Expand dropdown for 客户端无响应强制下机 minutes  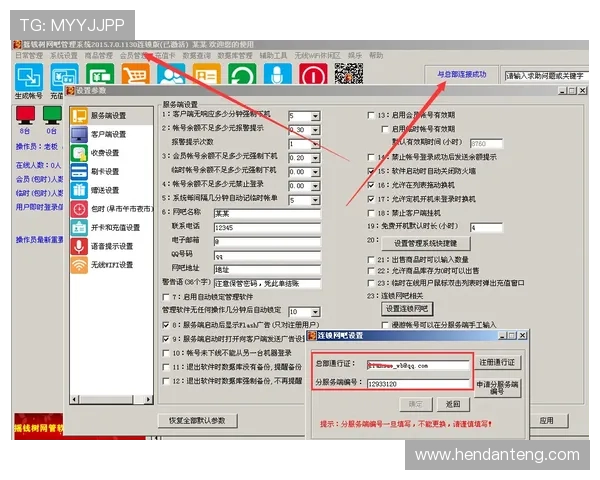(x=315, y=116)
